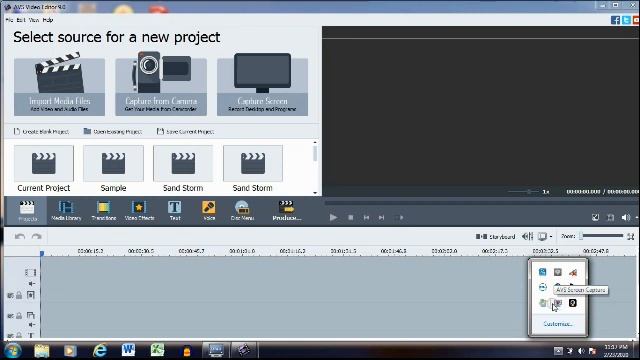Open the preview display dropdown arrow

click(551, 236)
